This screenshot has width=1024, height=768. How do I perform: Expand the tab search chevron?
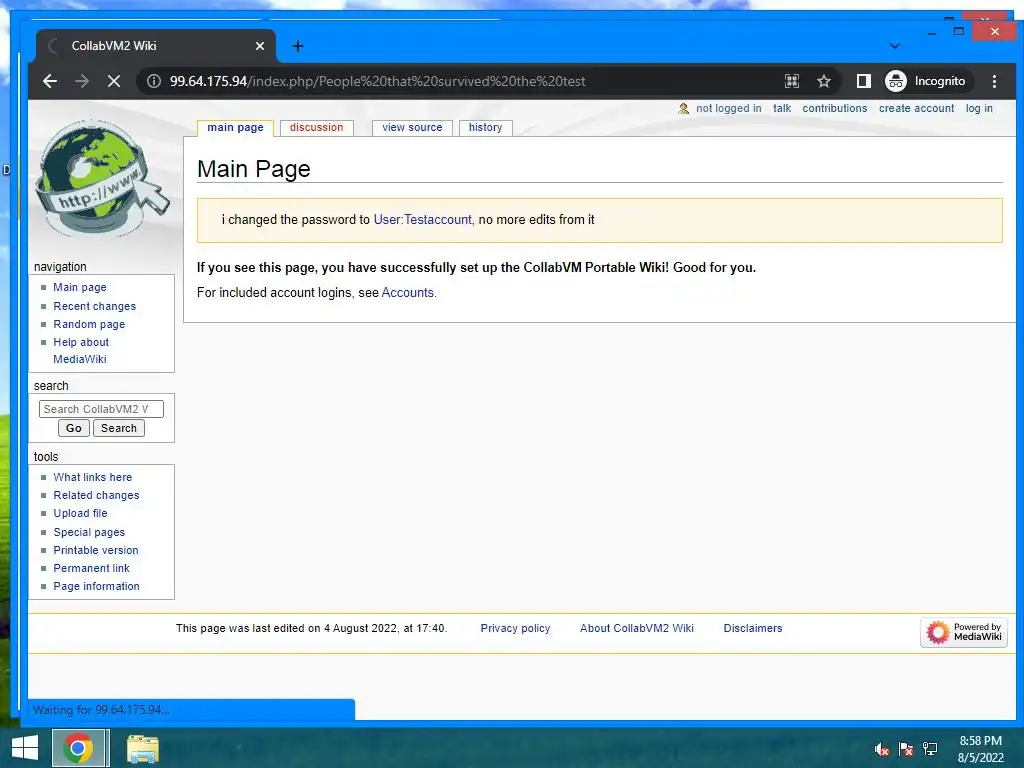(895, 46)
